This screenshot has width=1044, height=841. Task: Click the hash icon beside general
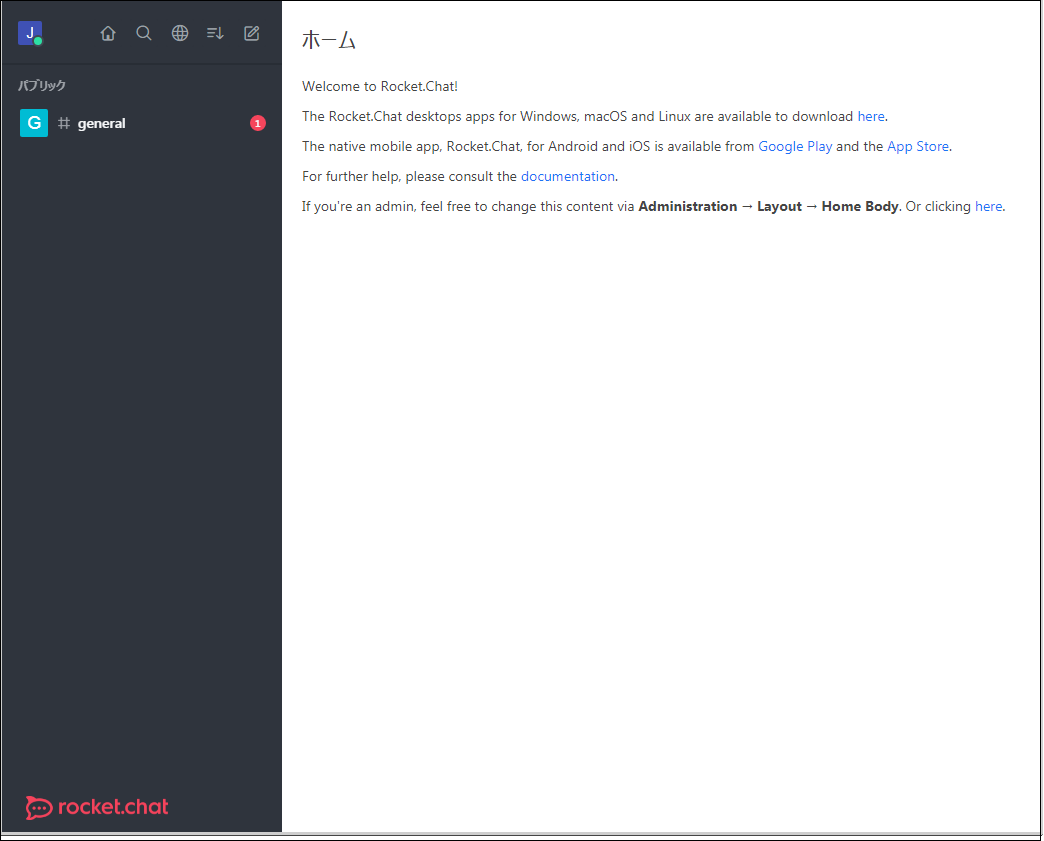[64, 123]
